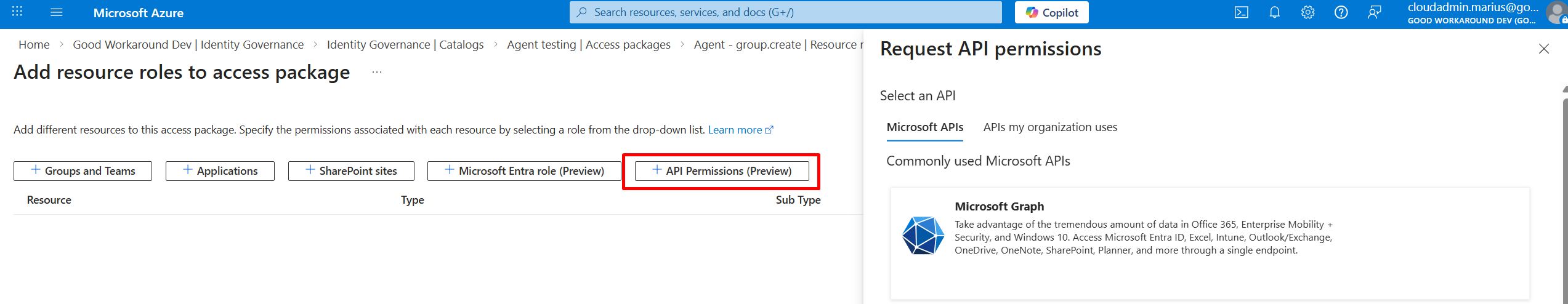The width and height of the screenshot is (1568, 304).
Task: Add Groups and Teams resource
Action: pos(83,171)
